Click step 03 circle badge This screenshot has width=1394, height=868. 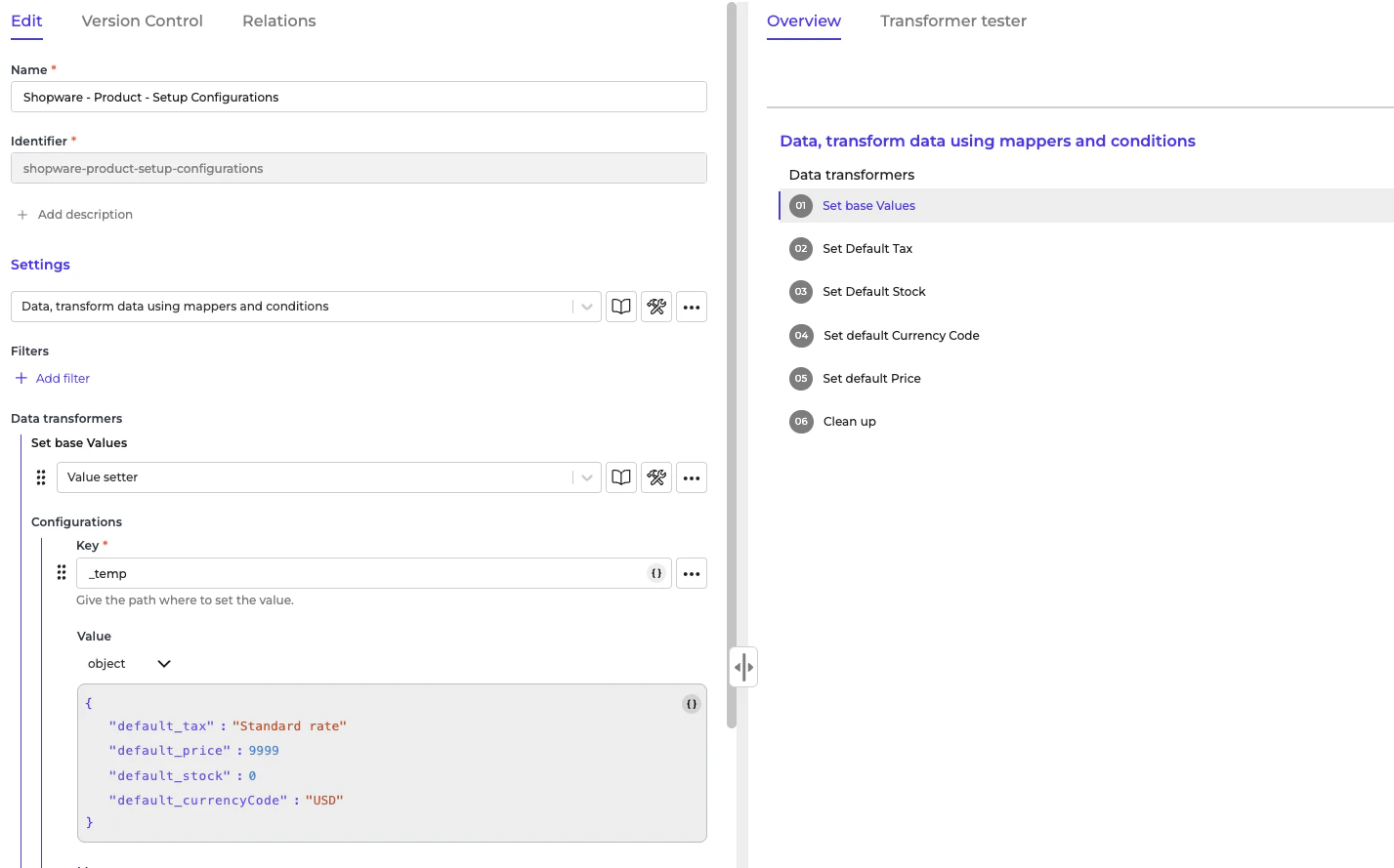(x=801, y=292)
